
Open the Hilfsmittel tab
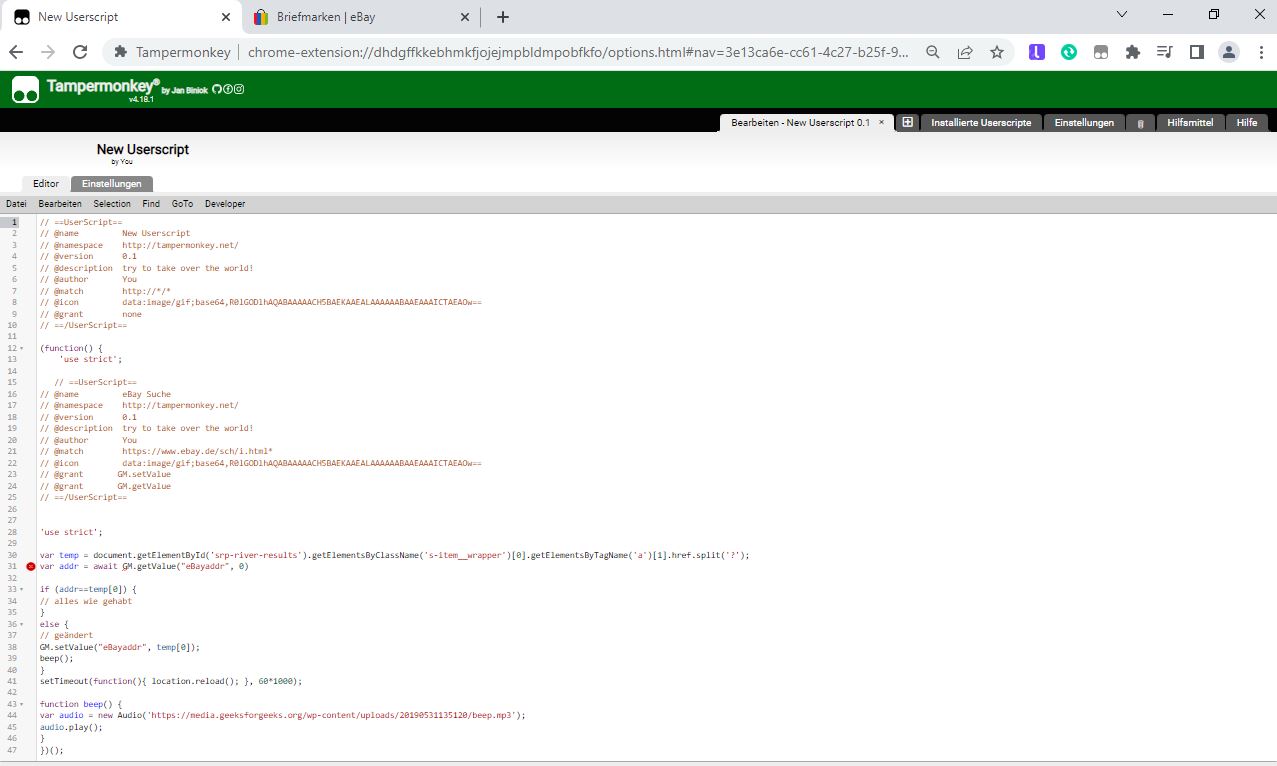coord(1190,123)
